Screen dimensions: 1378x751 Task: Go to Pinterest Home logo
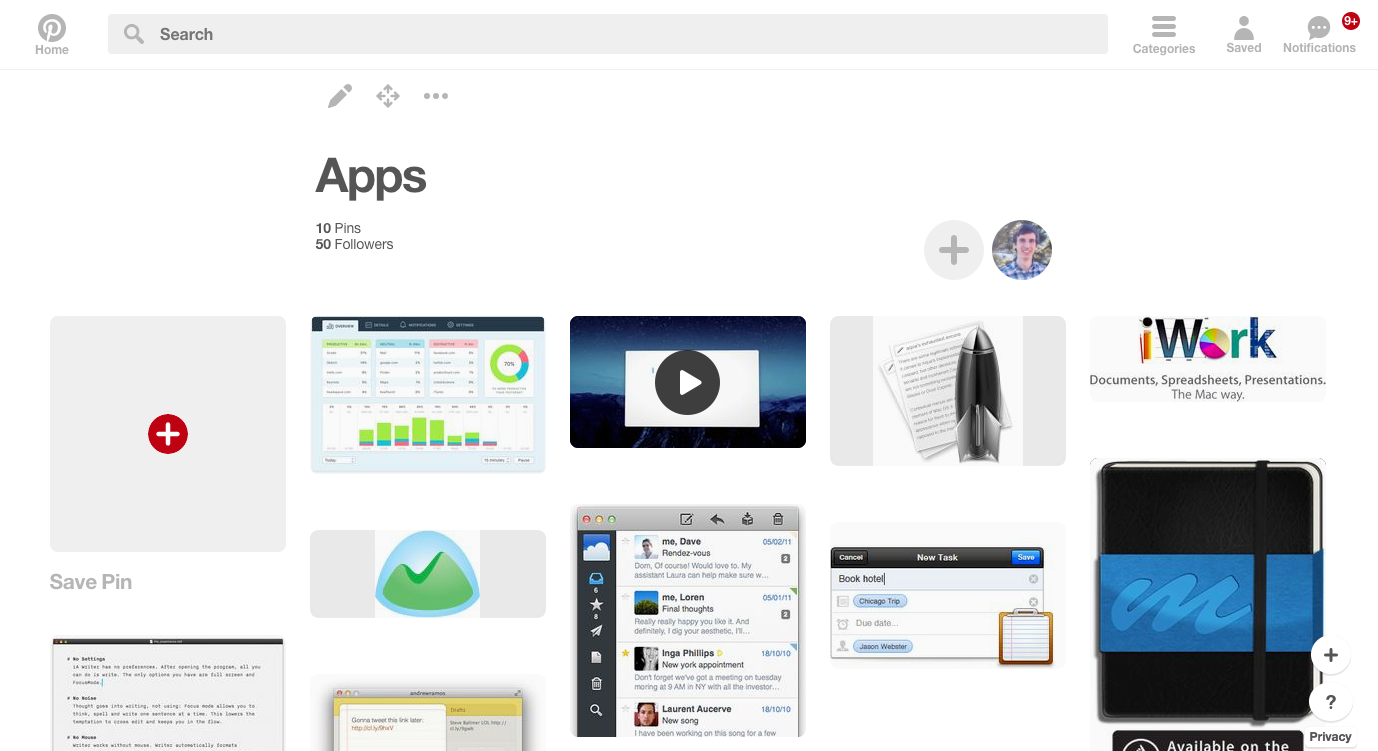click(52, 34)
